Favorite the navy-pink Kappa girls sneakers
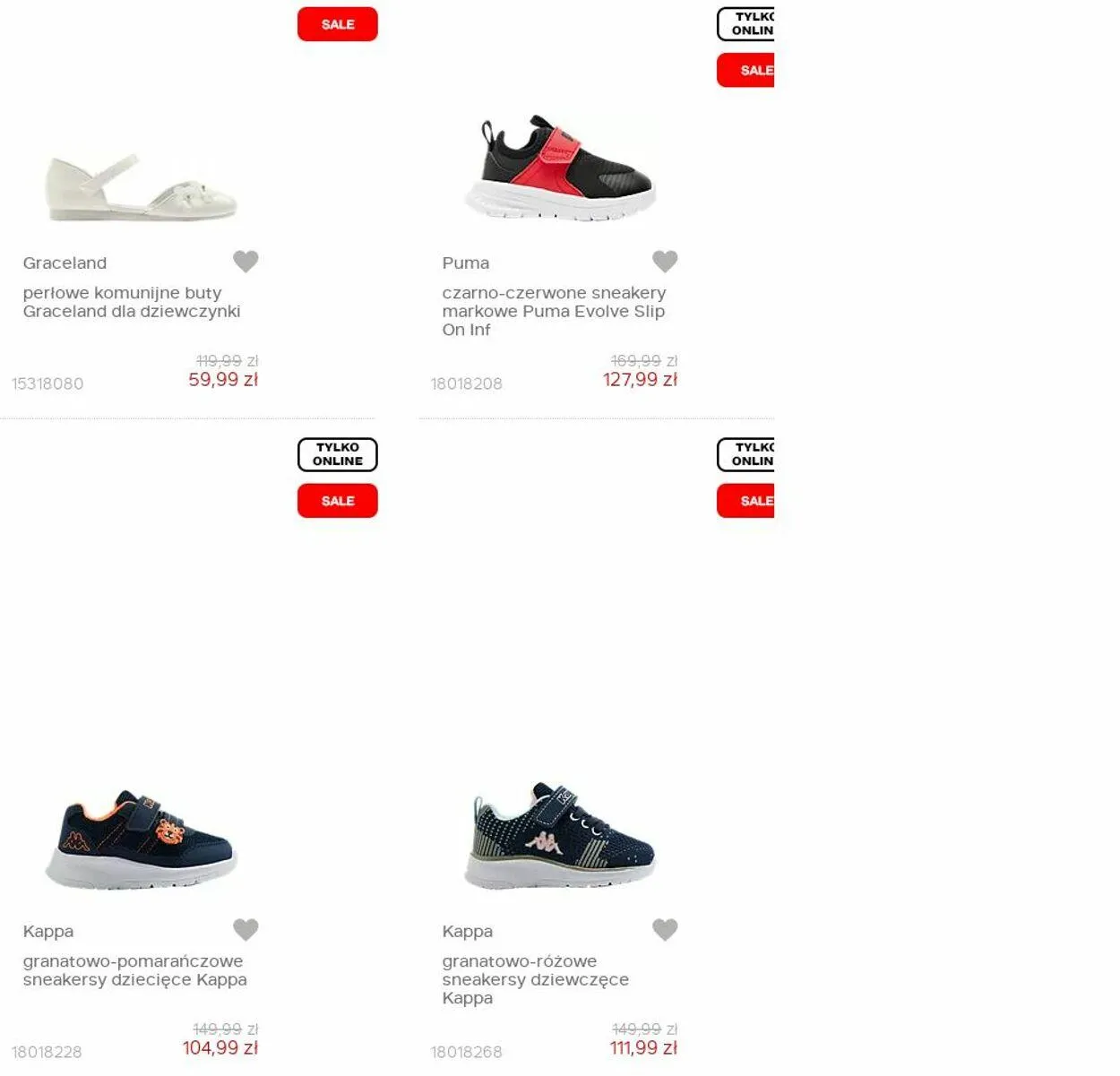The image size is (1120, 1076). pyautogui.click(x=665, y=929)
